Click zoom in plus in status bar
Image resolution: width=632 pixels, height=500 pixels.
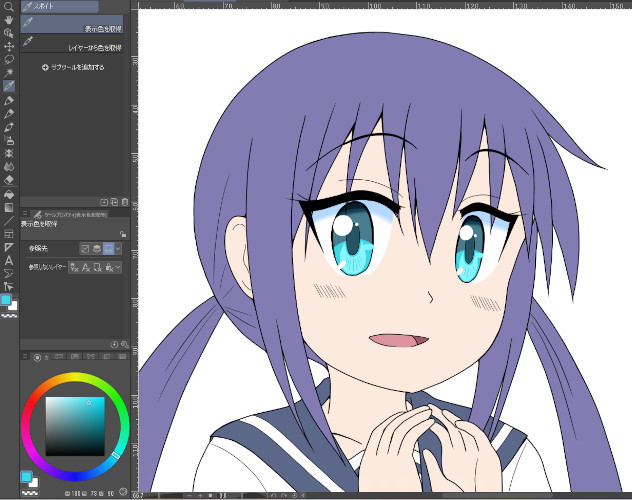200,495
